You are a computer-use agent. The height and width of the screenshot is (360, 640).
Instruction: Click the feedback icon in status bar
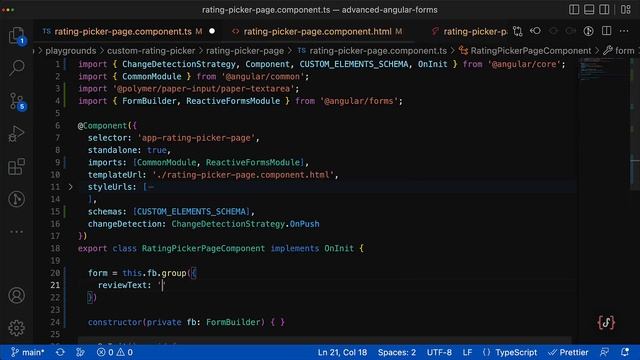pos(604,352)
